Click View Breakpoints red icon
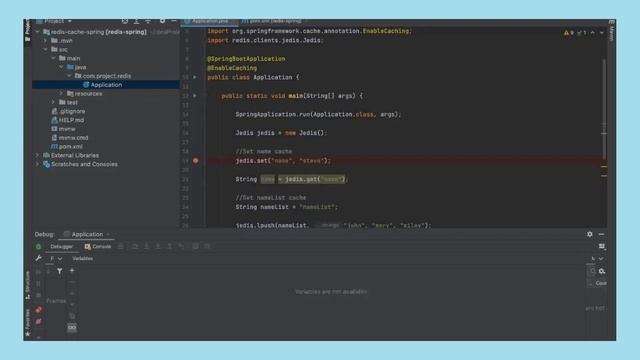Viewport: 640px width, 360px height. click(x=38, y=310)
